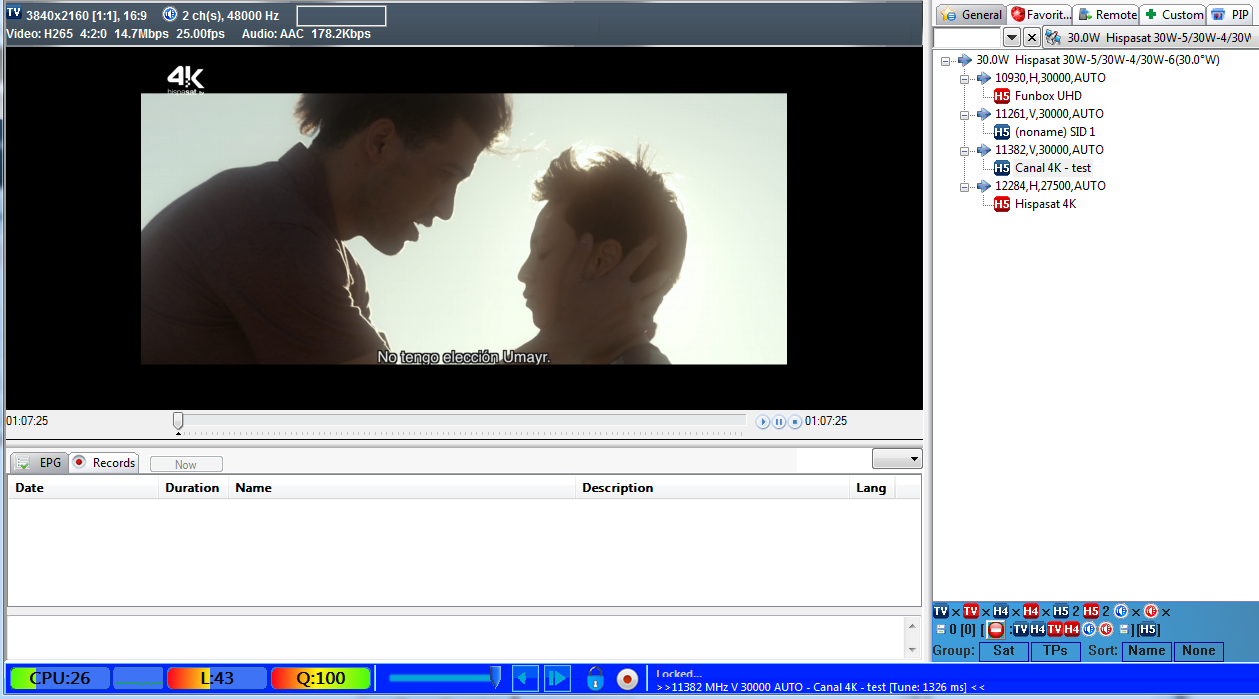This screenshot has height=699, width=1259.
Task: Select the Funbox UHD channel
Action: pos(1048,96)
